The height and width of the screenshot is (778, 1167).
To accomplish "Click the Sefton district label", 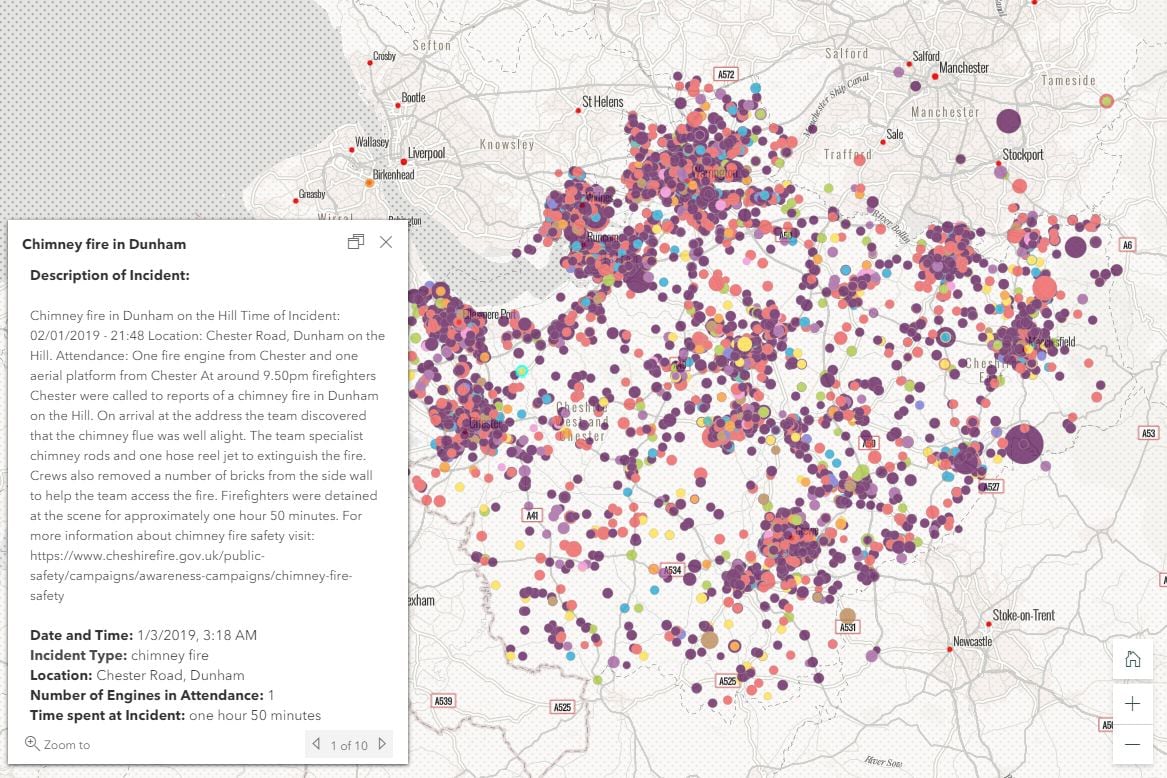I will (432, 45).
